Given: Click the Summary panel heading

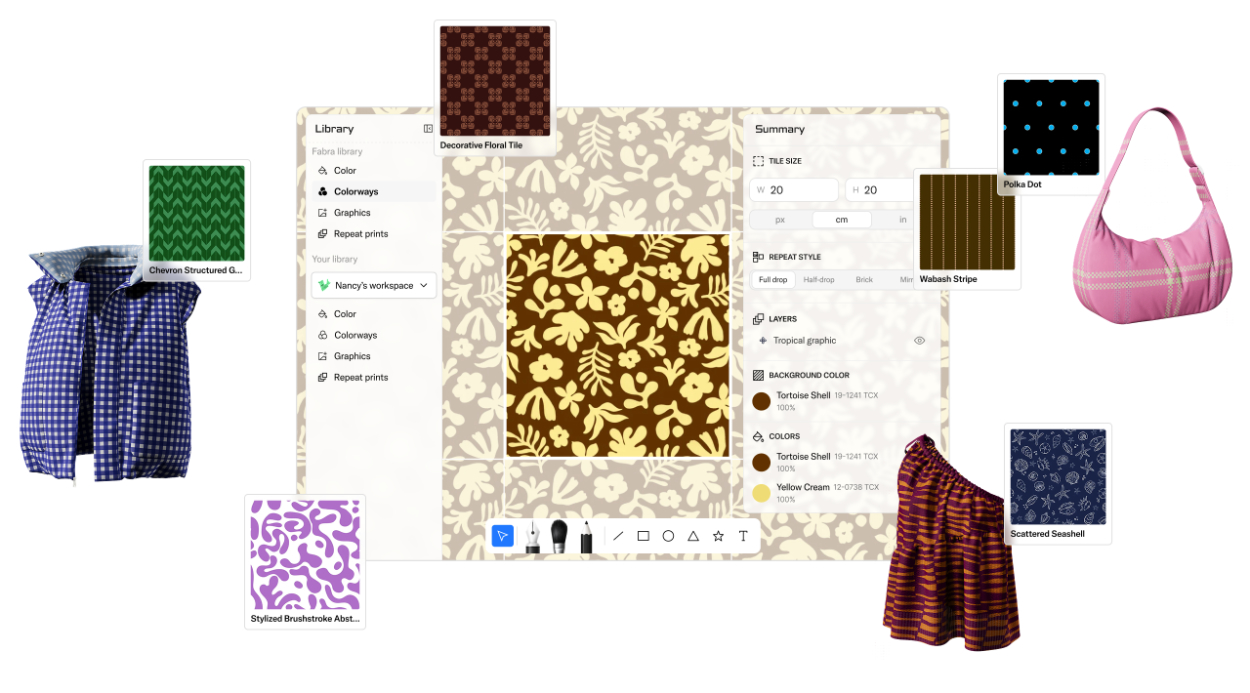Looking at the screenshot, I should tap(780, 129).
